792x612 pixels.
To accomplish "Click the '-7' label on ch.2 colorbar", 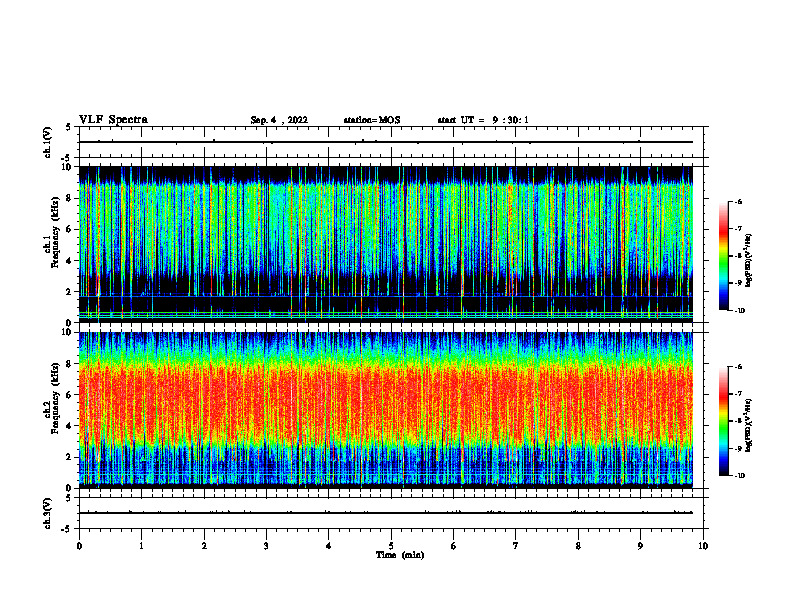I will tap(738, 394).
